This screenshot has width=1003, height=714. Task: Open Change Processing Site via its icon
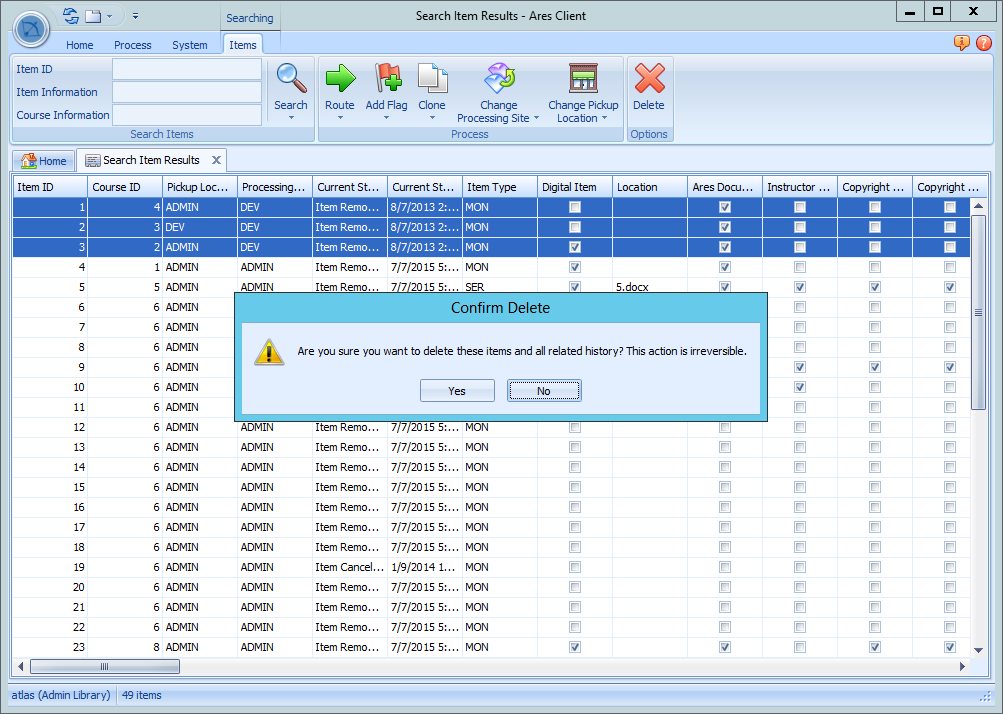click(498, 77)
